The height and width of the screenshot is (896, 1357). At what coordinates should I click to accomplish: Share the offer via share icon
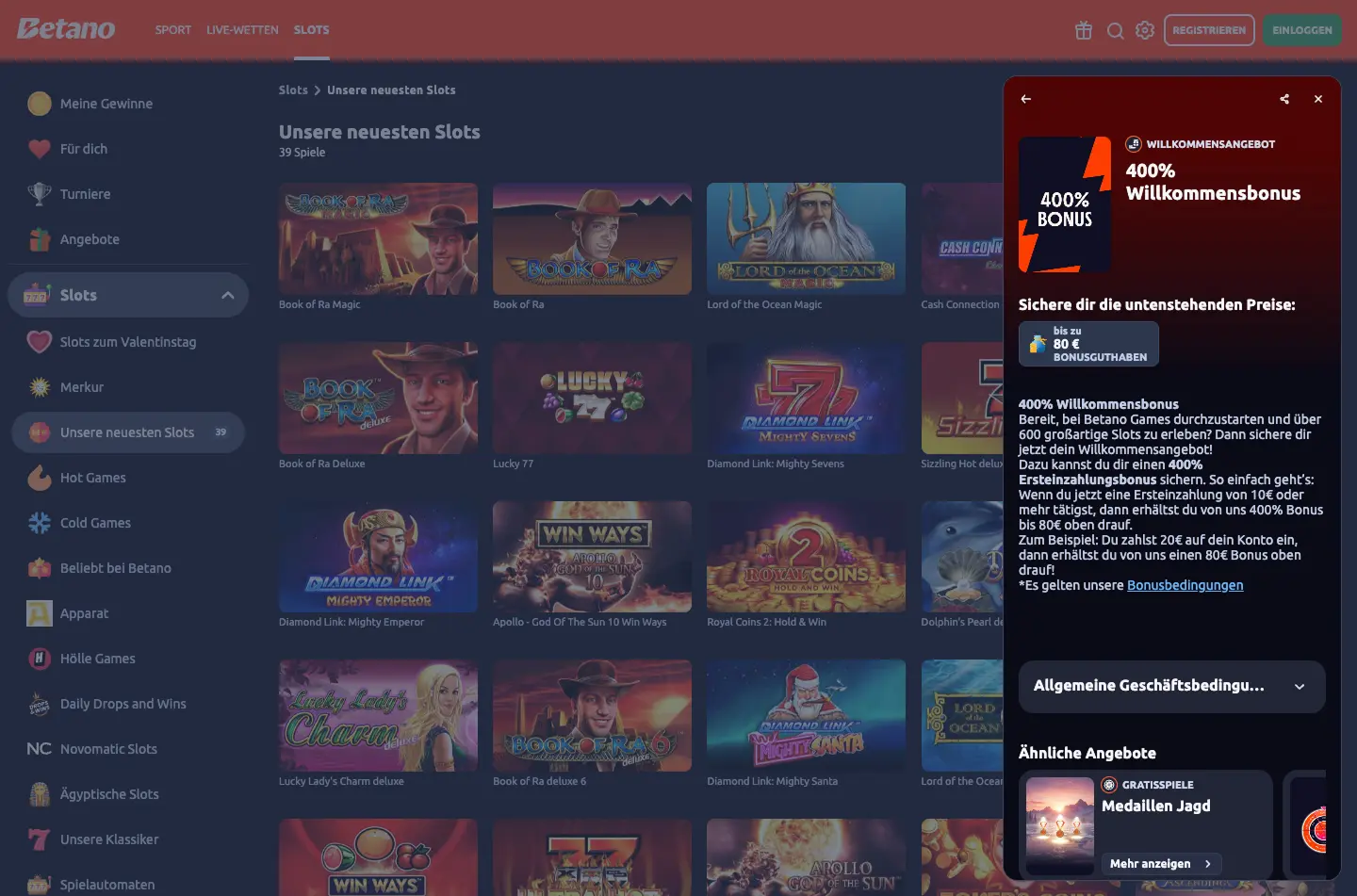pos(1284,99)
